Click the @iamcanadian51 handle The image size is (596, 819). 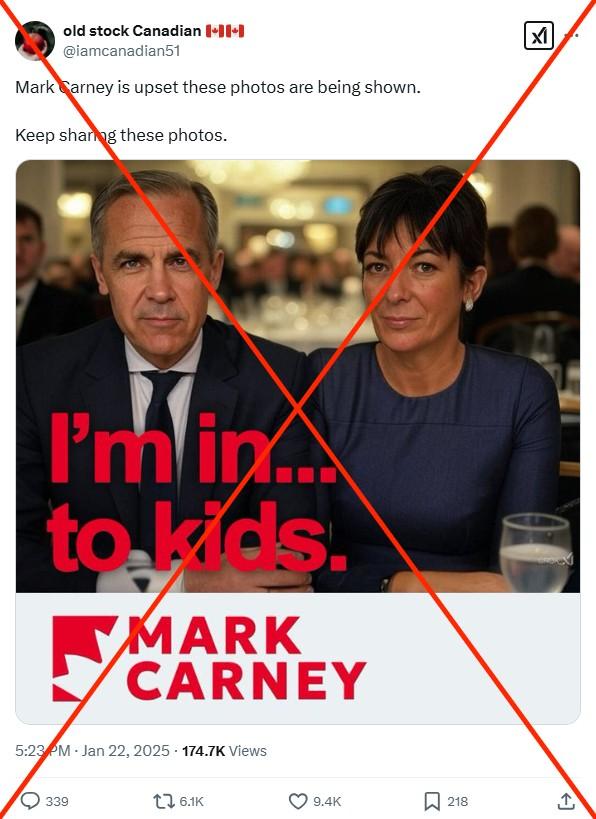(x=122, y=51)
